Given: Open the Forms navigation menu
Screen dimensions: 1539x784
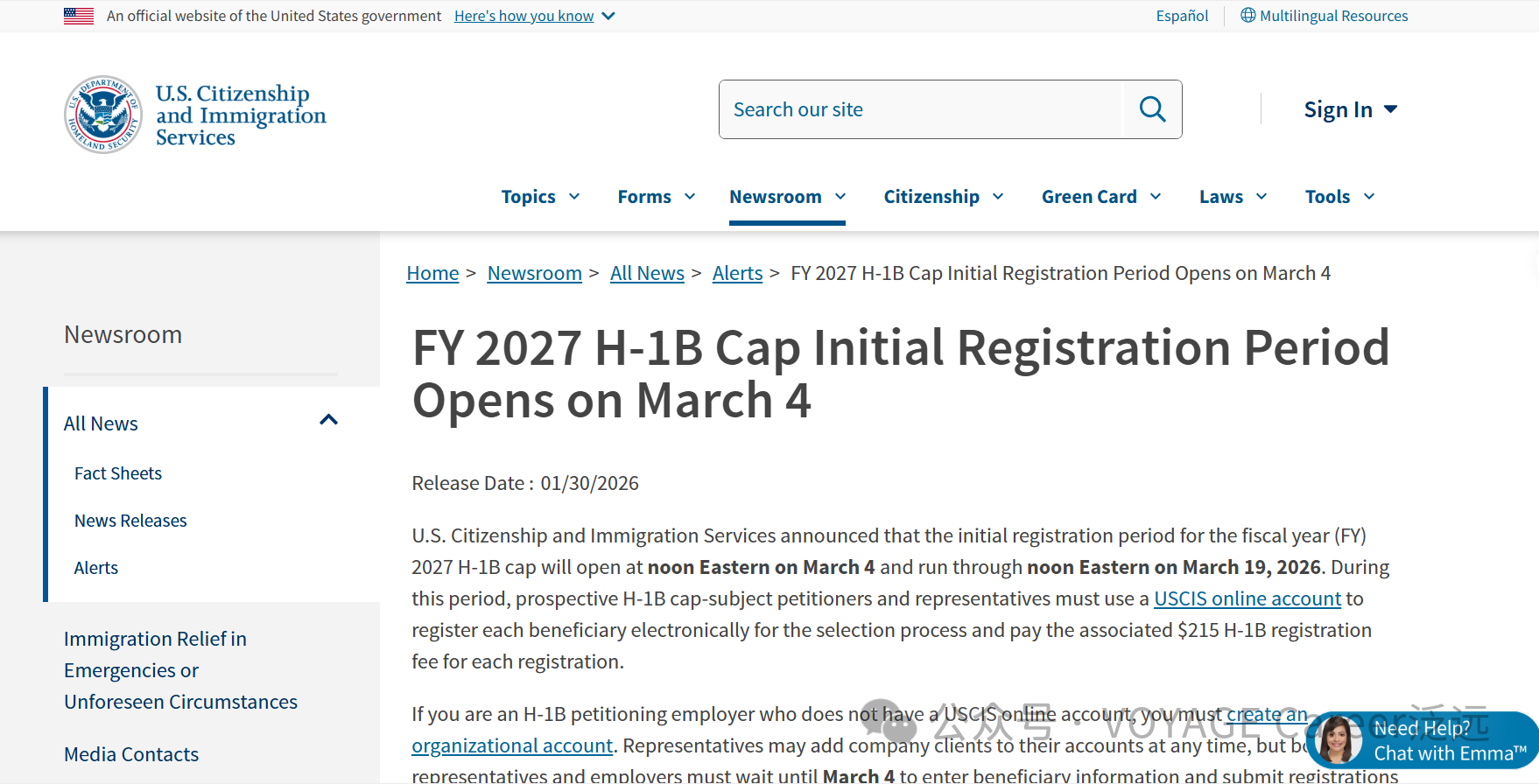Looking at the screenshot, I should click(x=656, y=197).
